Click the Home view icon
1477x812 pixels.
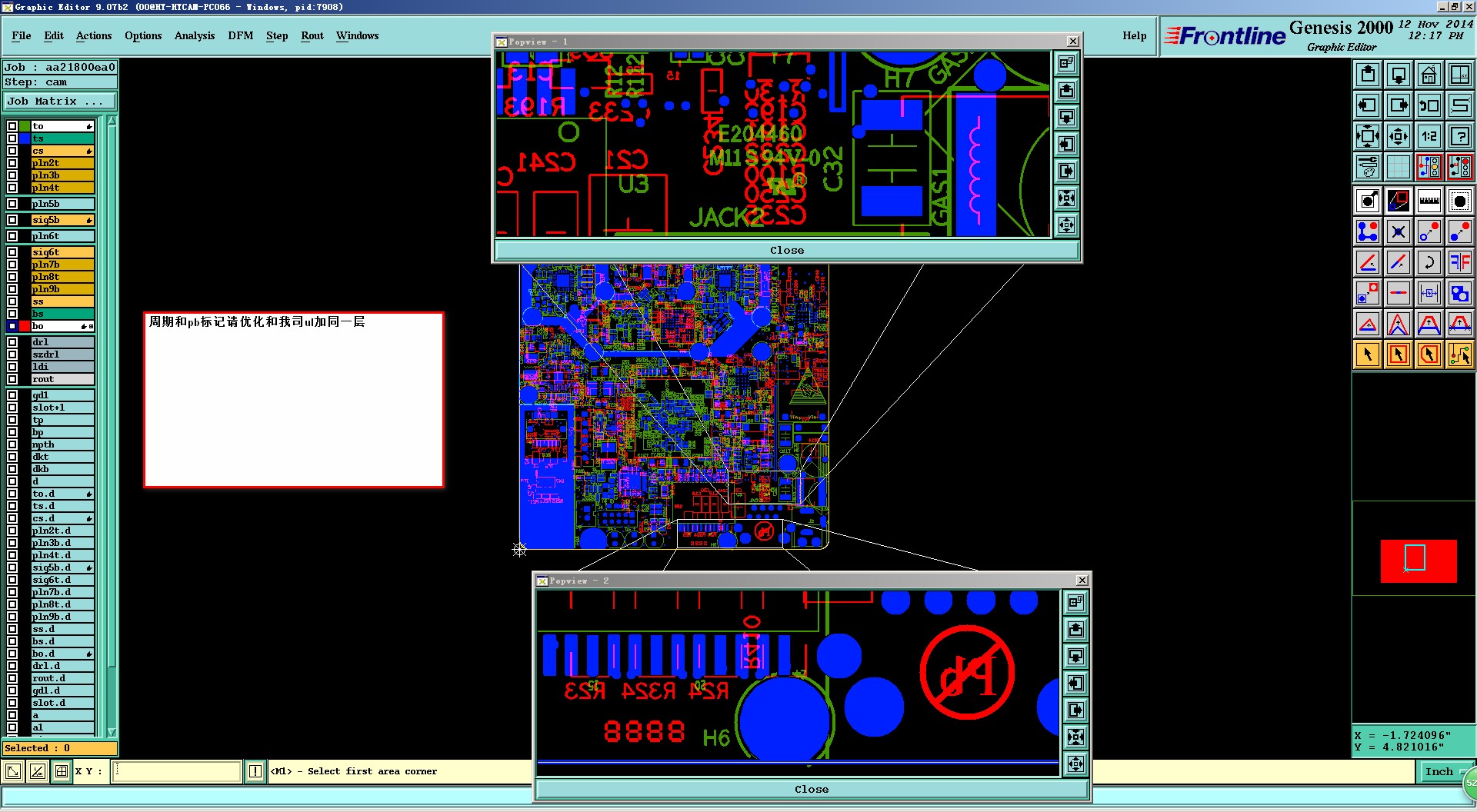click(x=1429, y=75)
